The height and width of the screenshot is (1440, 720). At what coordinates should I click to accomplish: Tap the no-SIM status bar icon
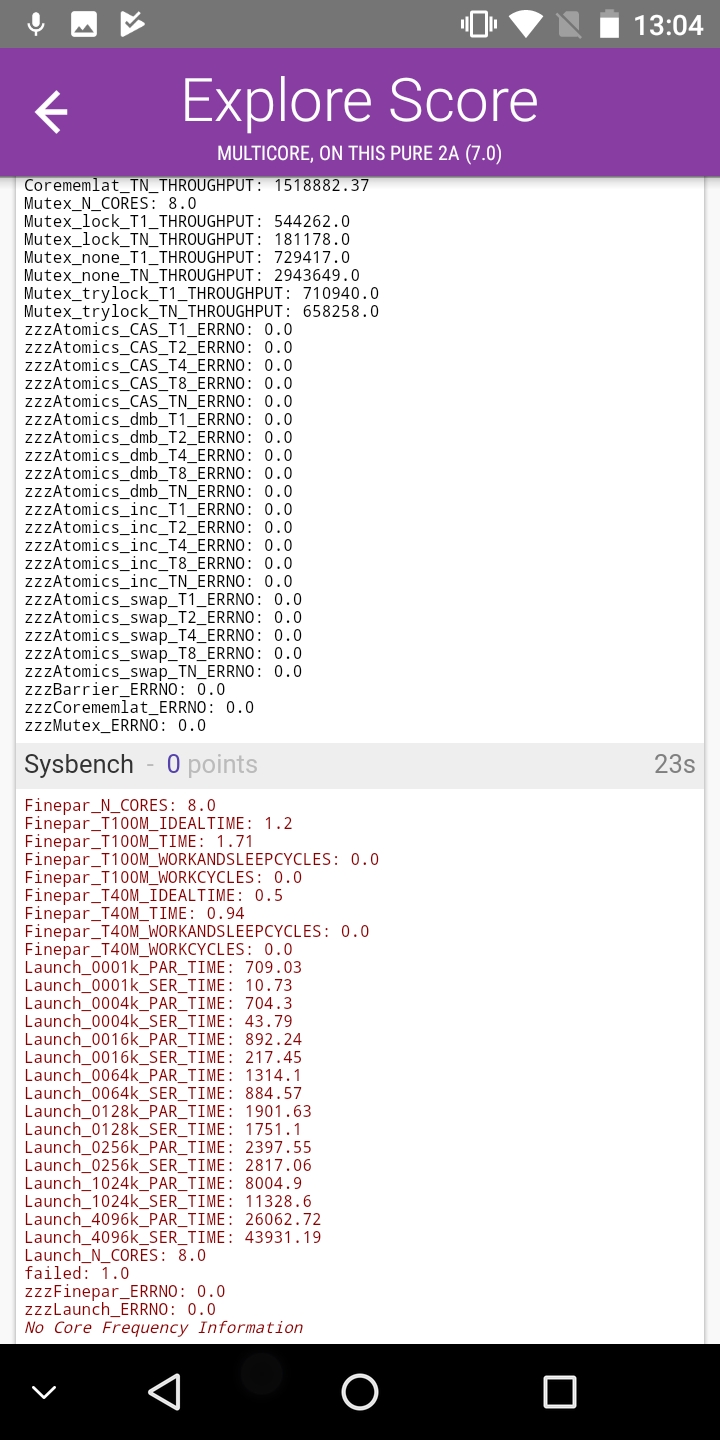click(567, 24)
